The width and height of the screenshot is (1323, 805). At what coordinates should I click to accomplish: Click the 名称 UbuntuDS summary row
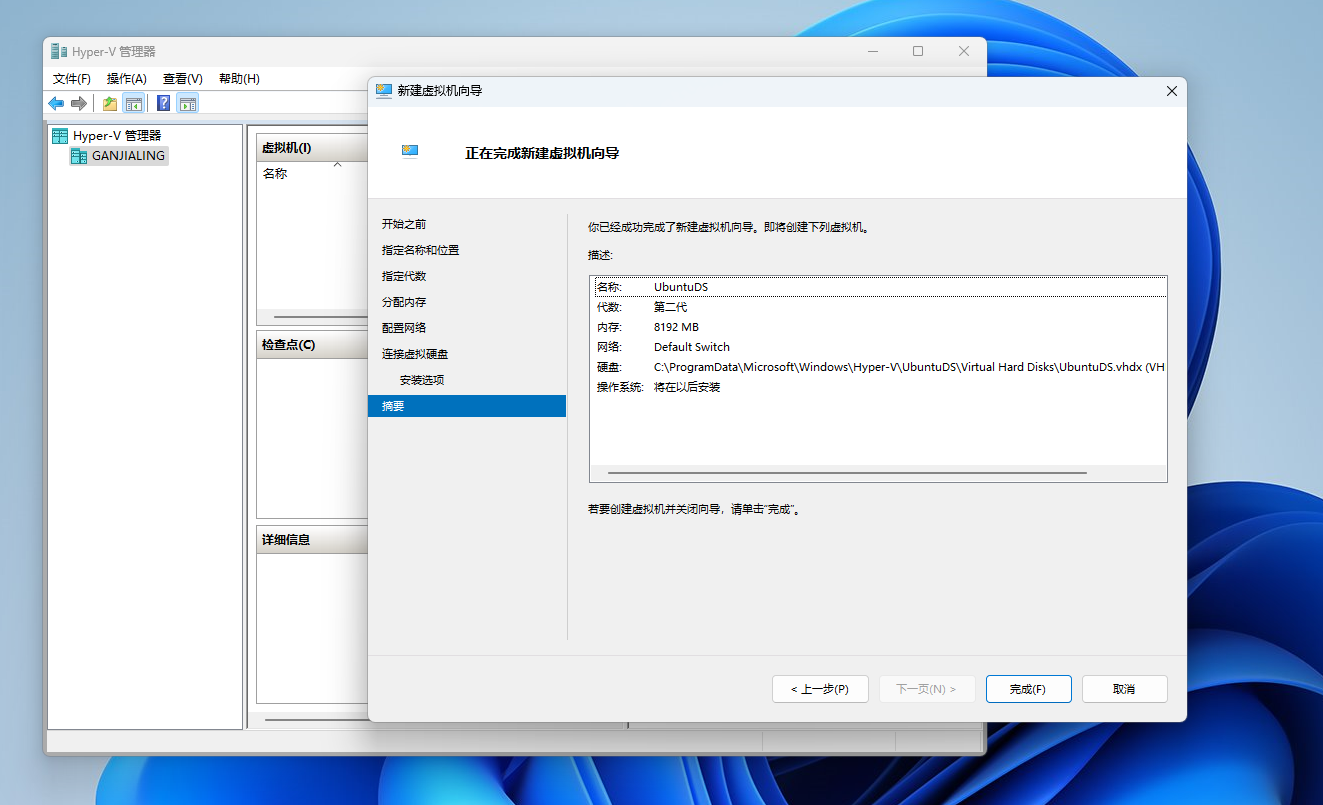(880, 287)
